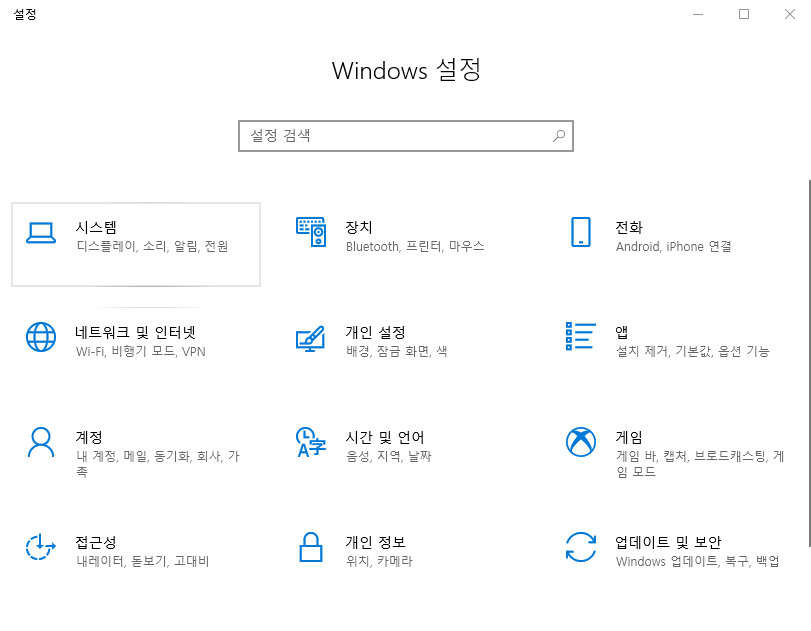
Task: Open the 네트워크 및 인터넷 globe icon
Action: pos(41,337)
